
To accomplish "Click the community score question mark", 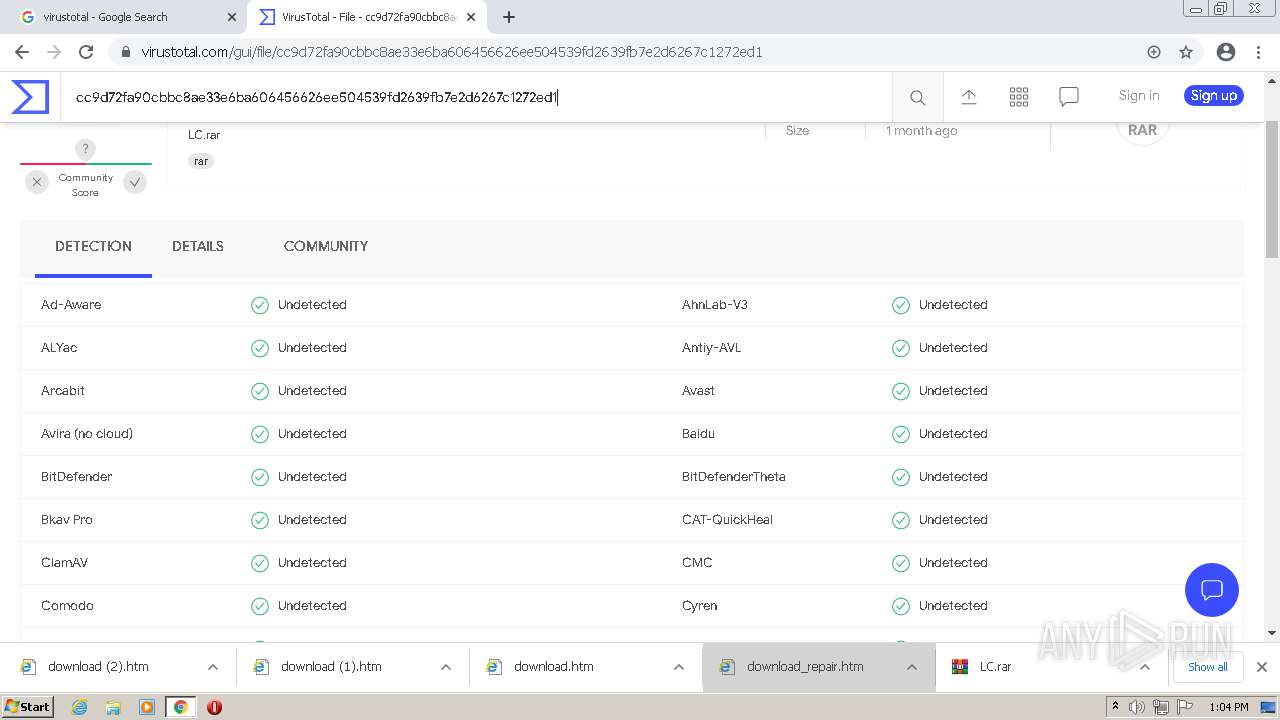I will (x=86, y=149).
